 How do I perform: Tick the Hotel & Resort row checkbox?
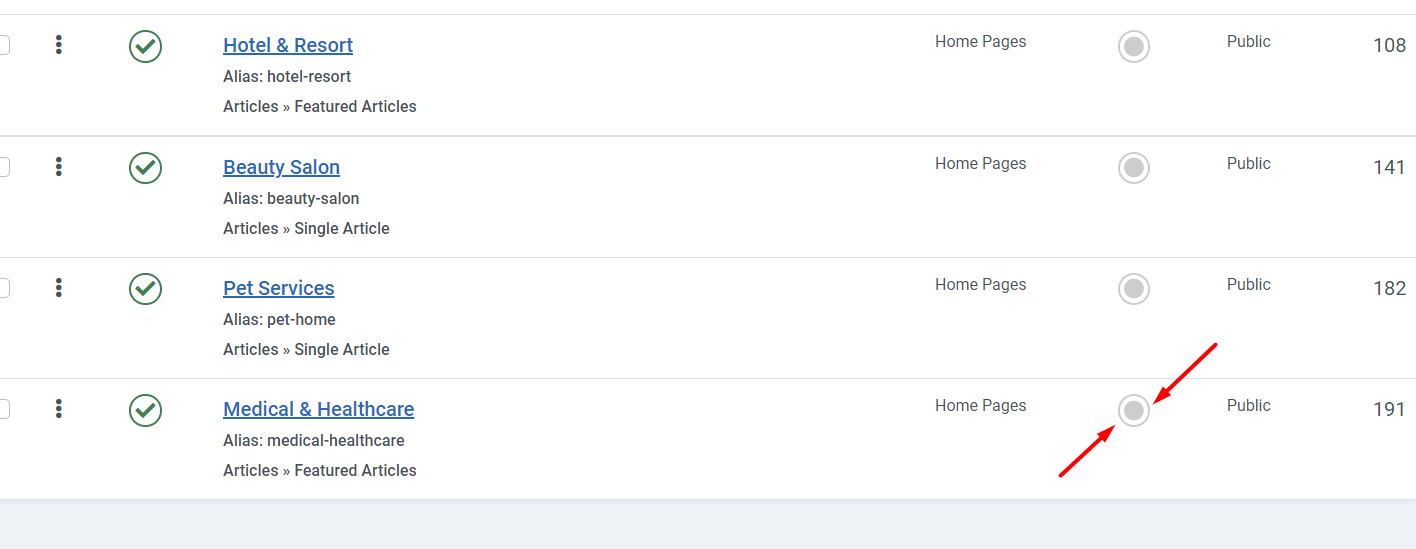click(x=3, y=45)
